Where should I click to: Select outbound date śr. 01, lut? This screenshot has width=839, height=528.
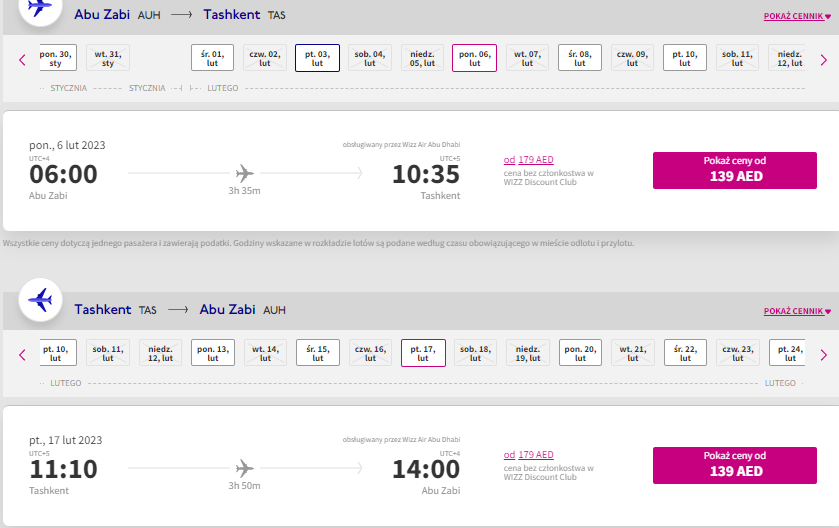tap(212, 58)
